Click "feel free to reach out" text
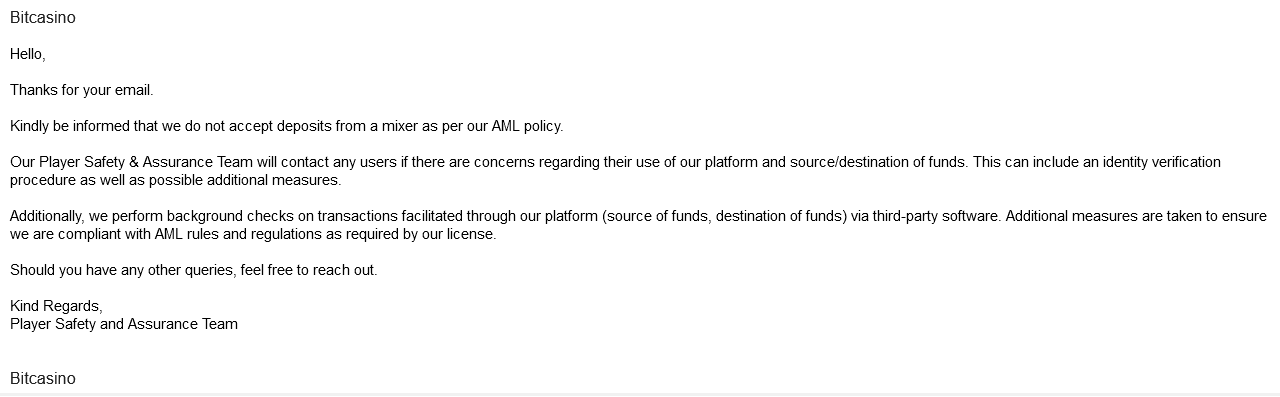The width and height of the screenshot is (1280, 397). coord(308,270)
